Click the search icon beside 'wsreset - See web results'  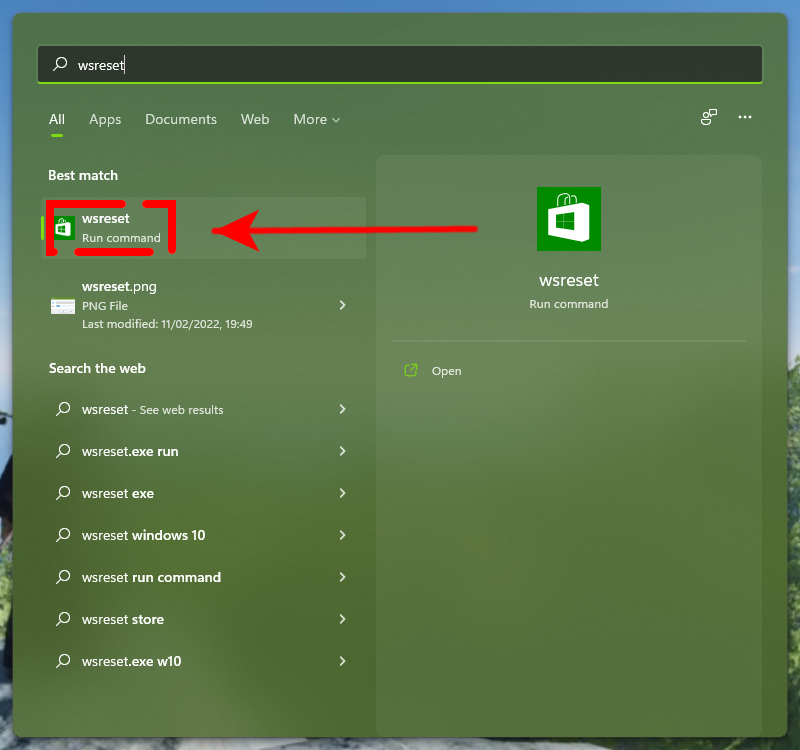(x=63, y=409)
